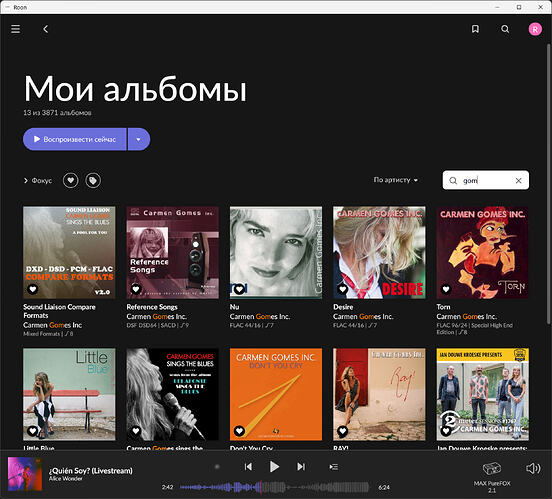Open play options dropdown arrow
This screenshot has height=499, width=552.
point(139,139)
